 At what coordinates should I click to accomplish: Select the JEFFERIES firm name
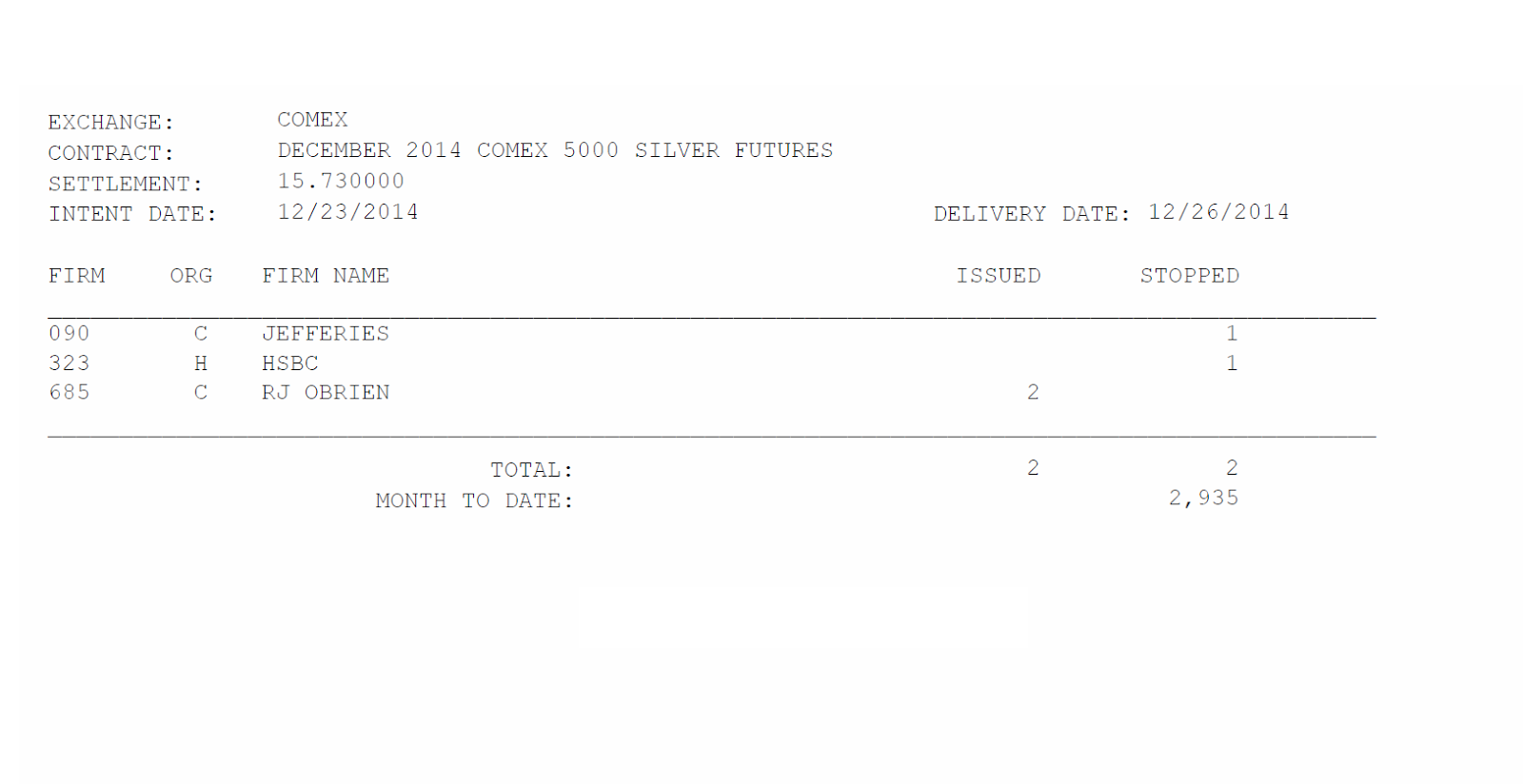click(x=326, y=334)
